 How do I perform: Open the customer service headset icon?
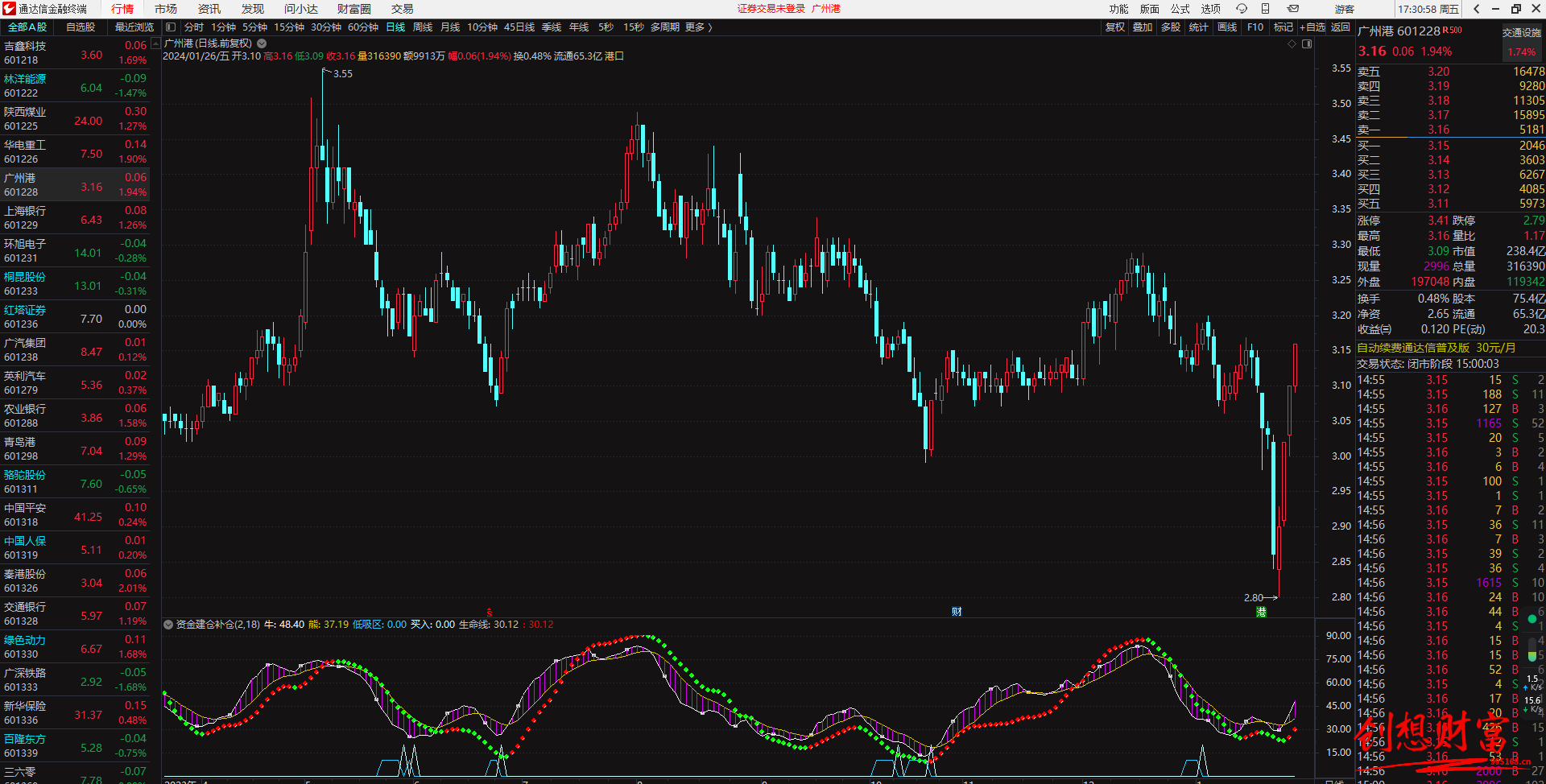pyautogui.click(x=1242, y=9)
